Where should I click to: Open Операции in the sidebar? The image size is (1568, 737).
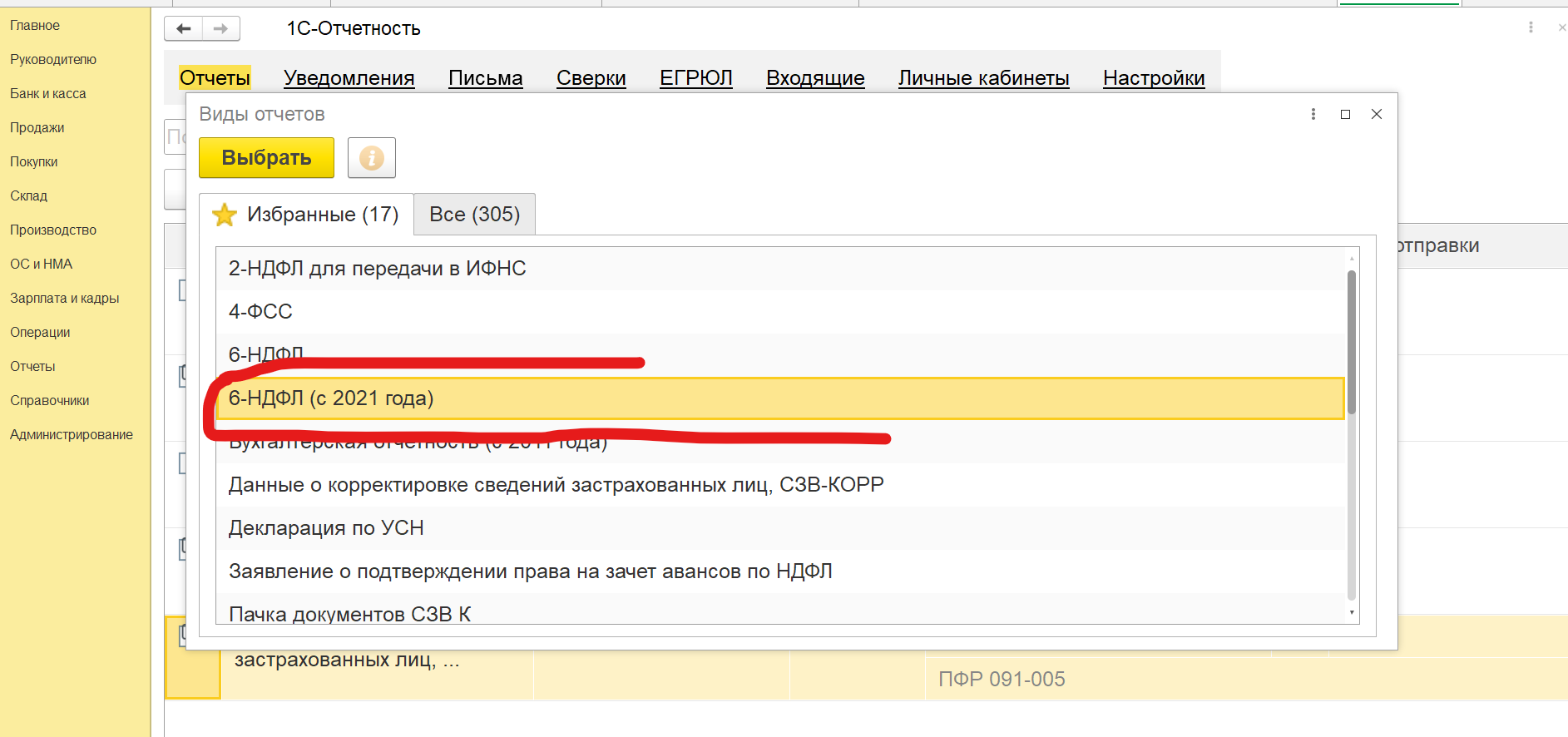tap(40, 333)
